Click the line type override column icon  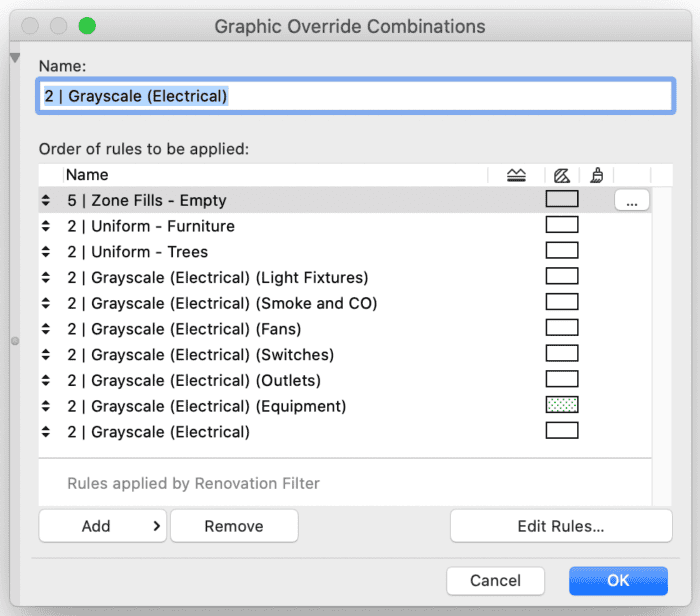[x=517, y=175]
